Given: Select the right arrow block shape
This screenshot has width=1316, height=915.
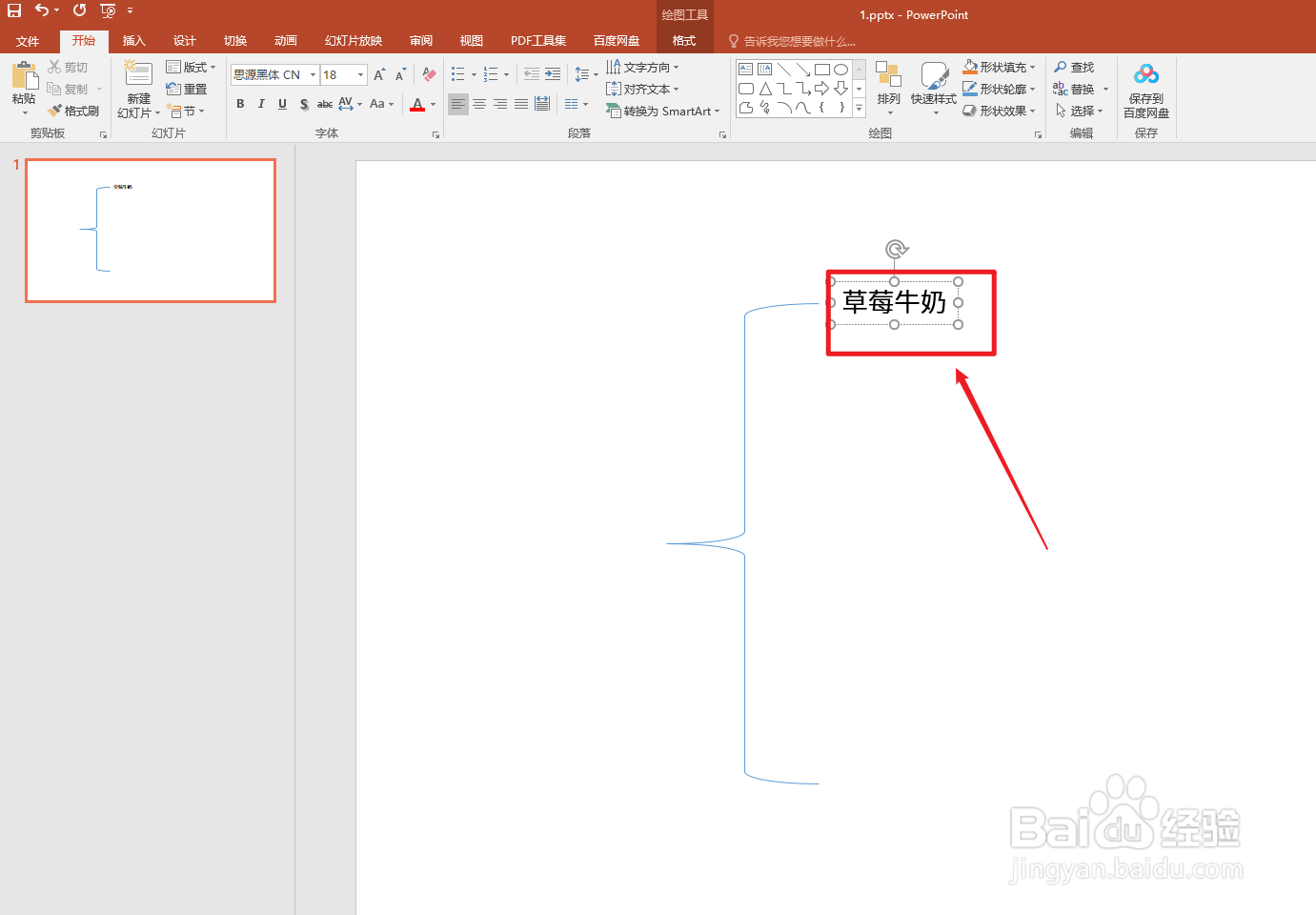Looking at the screenshot, I should tap(821, 88).
